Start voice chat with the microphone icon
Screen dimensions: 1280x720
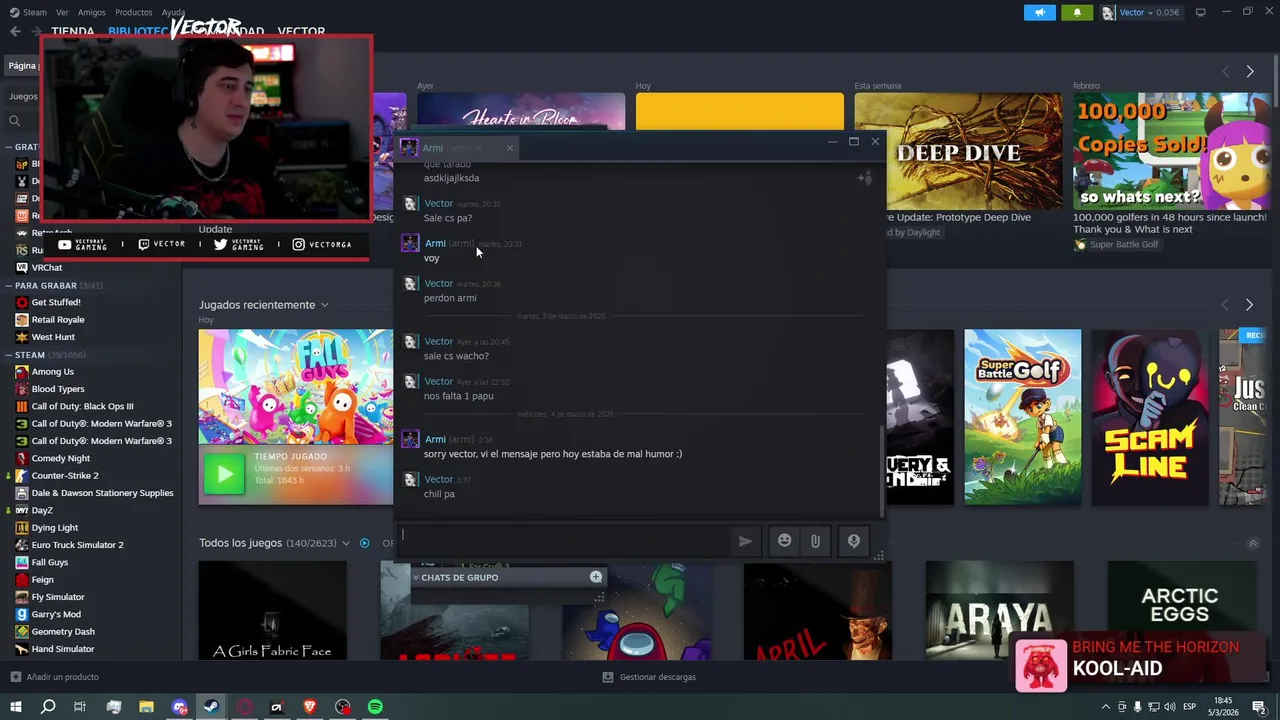(853, 541)
